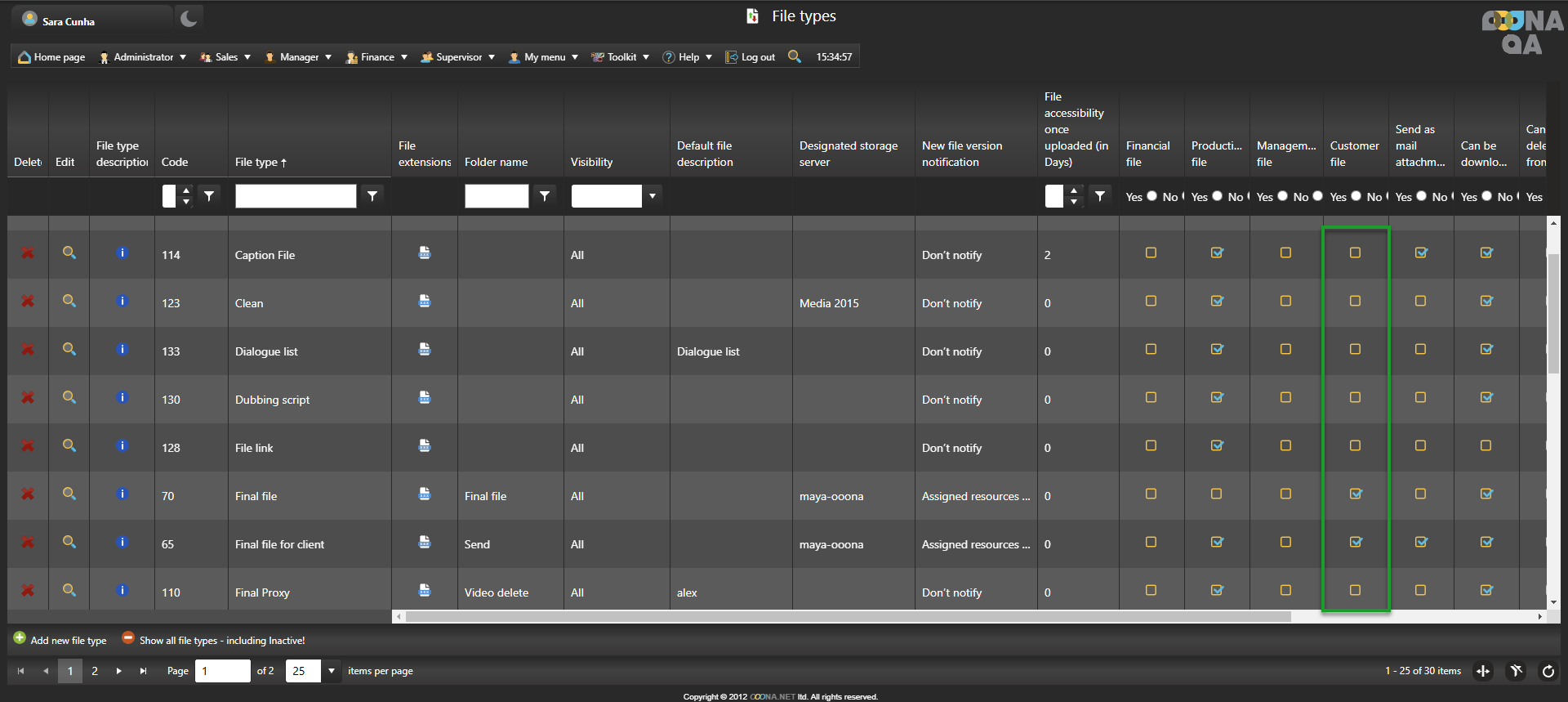Expand the Visibility filter dropdown

point(652,196)
